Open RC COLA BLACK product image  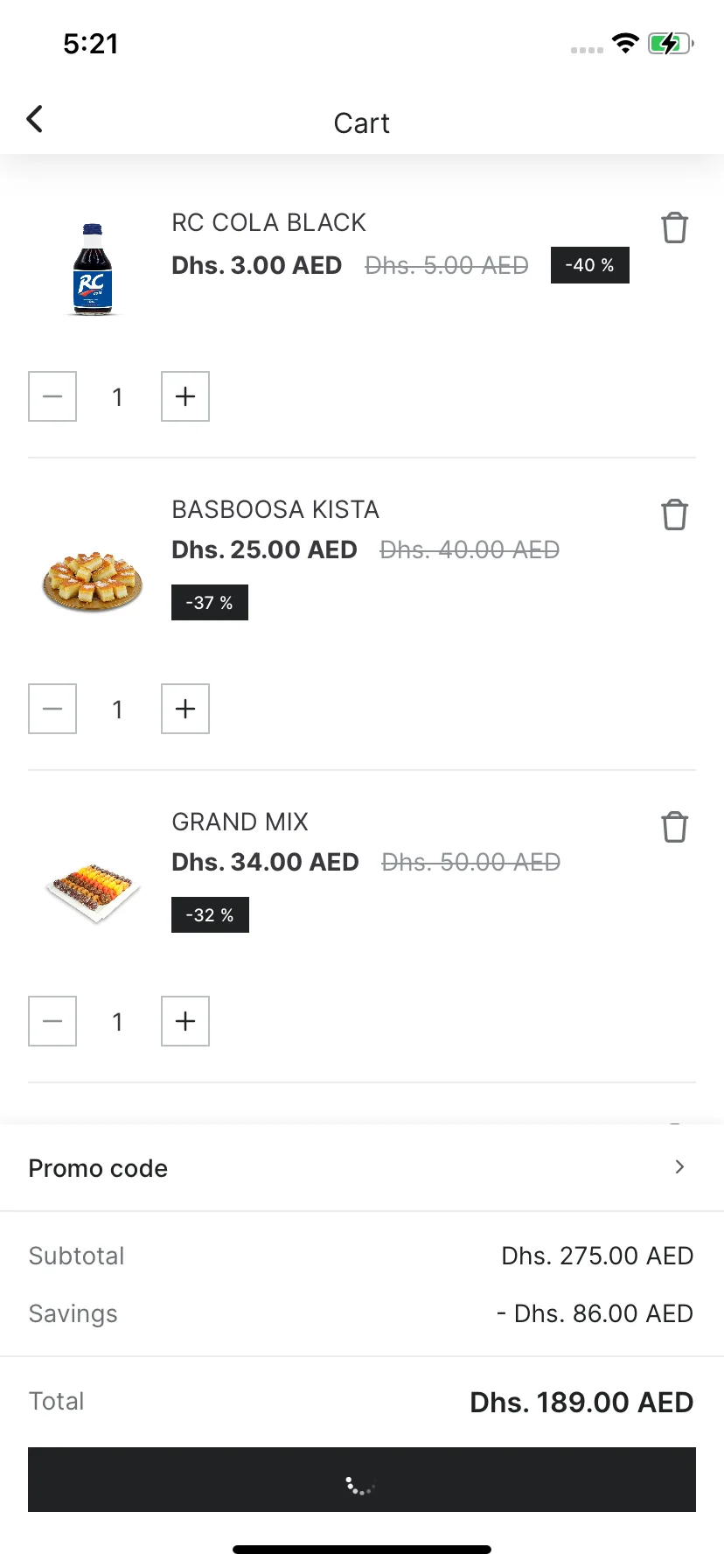pos(93,269)
